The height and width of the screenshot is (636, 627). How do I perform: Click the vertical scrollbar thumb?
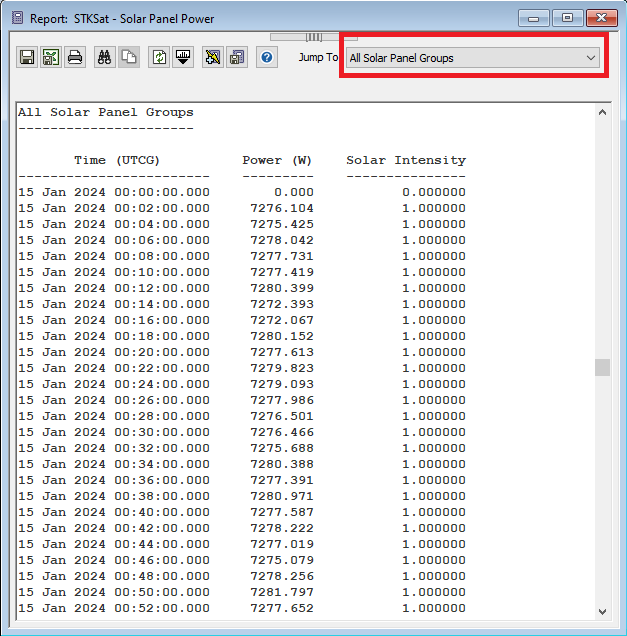click(x=602, y=367)
